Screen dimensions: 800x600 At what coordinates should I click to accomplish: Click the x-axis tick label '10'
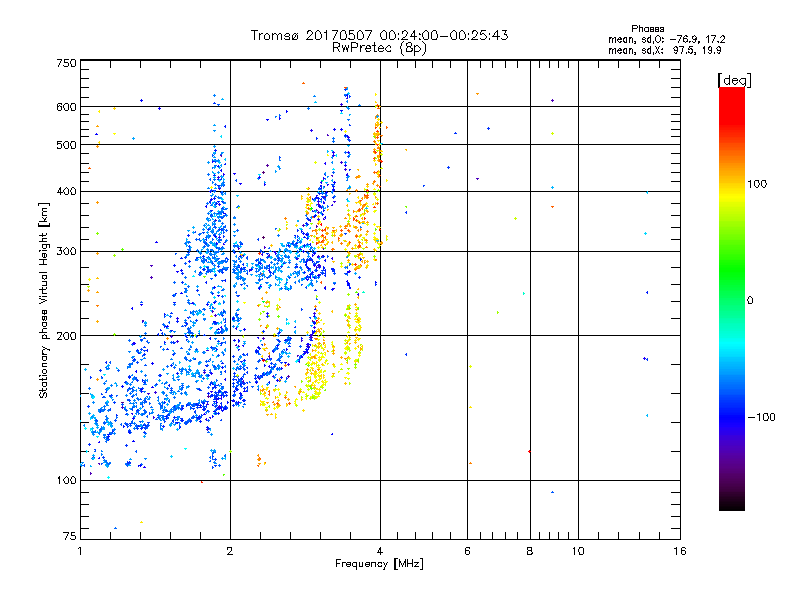pos(578,551)
